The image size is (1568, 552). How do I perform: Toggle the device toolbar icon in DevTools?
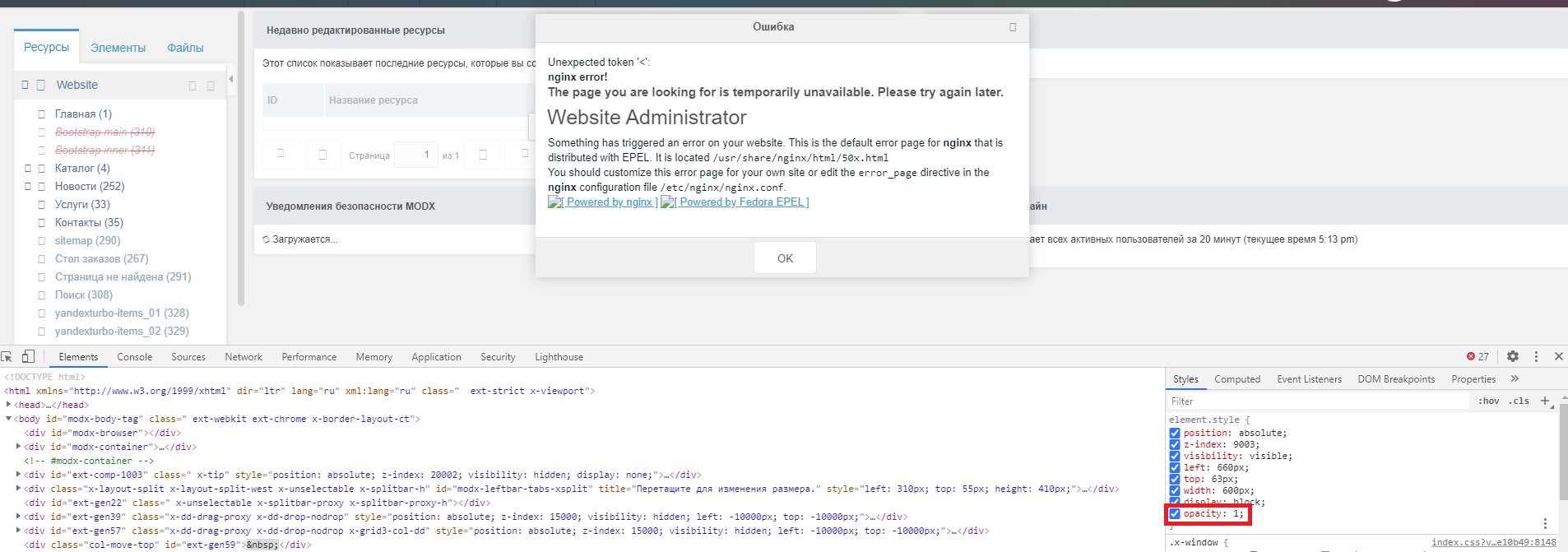28,356
